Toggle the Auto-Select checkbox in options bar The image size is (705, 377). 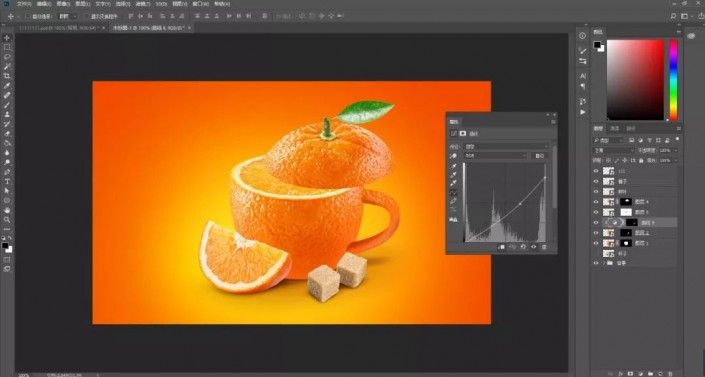click(28, 16)
